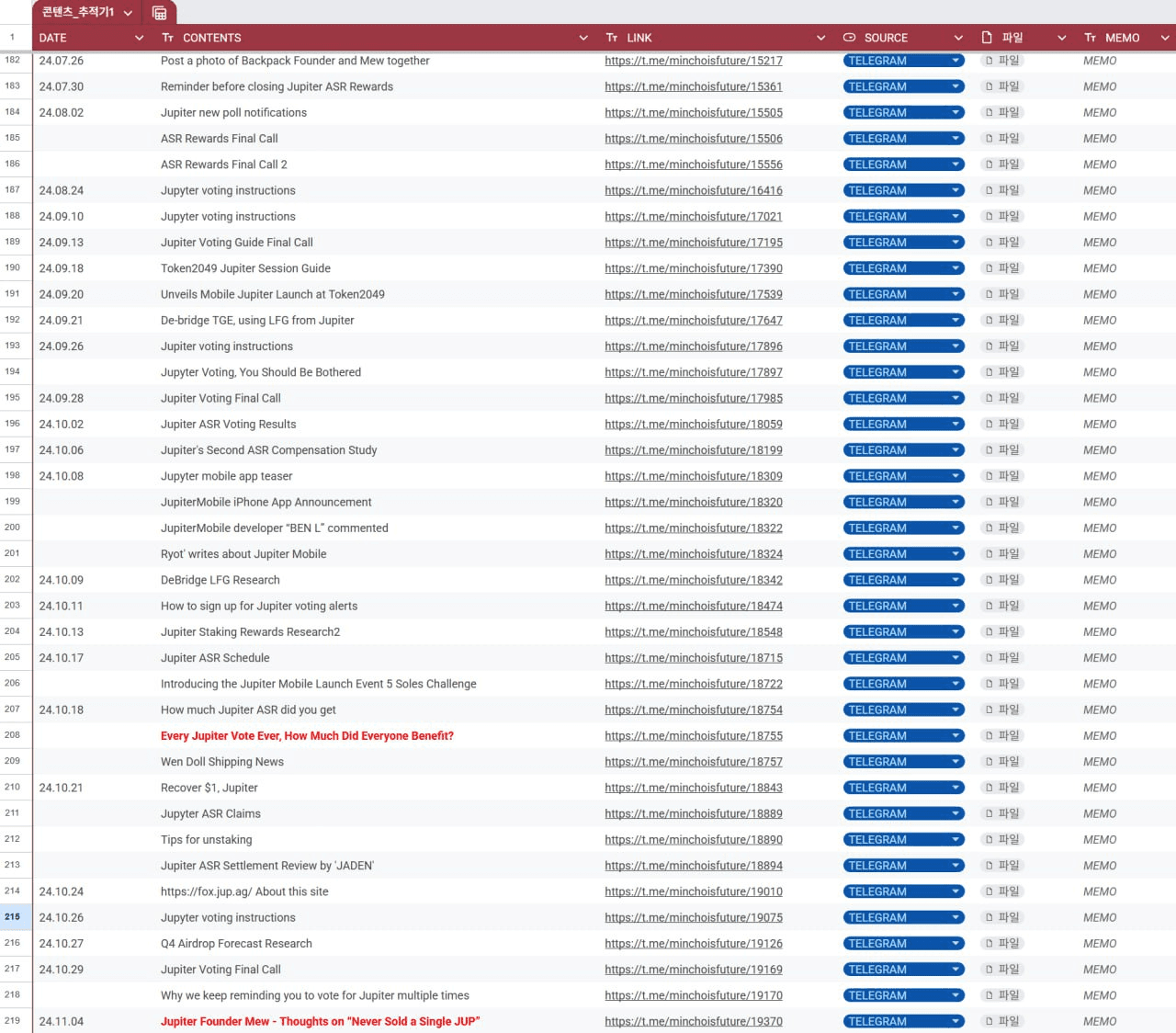Viewport: 1176px width, 1033px height.
Task: Open CONTENTS column filter dropdown
Action: tap(583, 38)
